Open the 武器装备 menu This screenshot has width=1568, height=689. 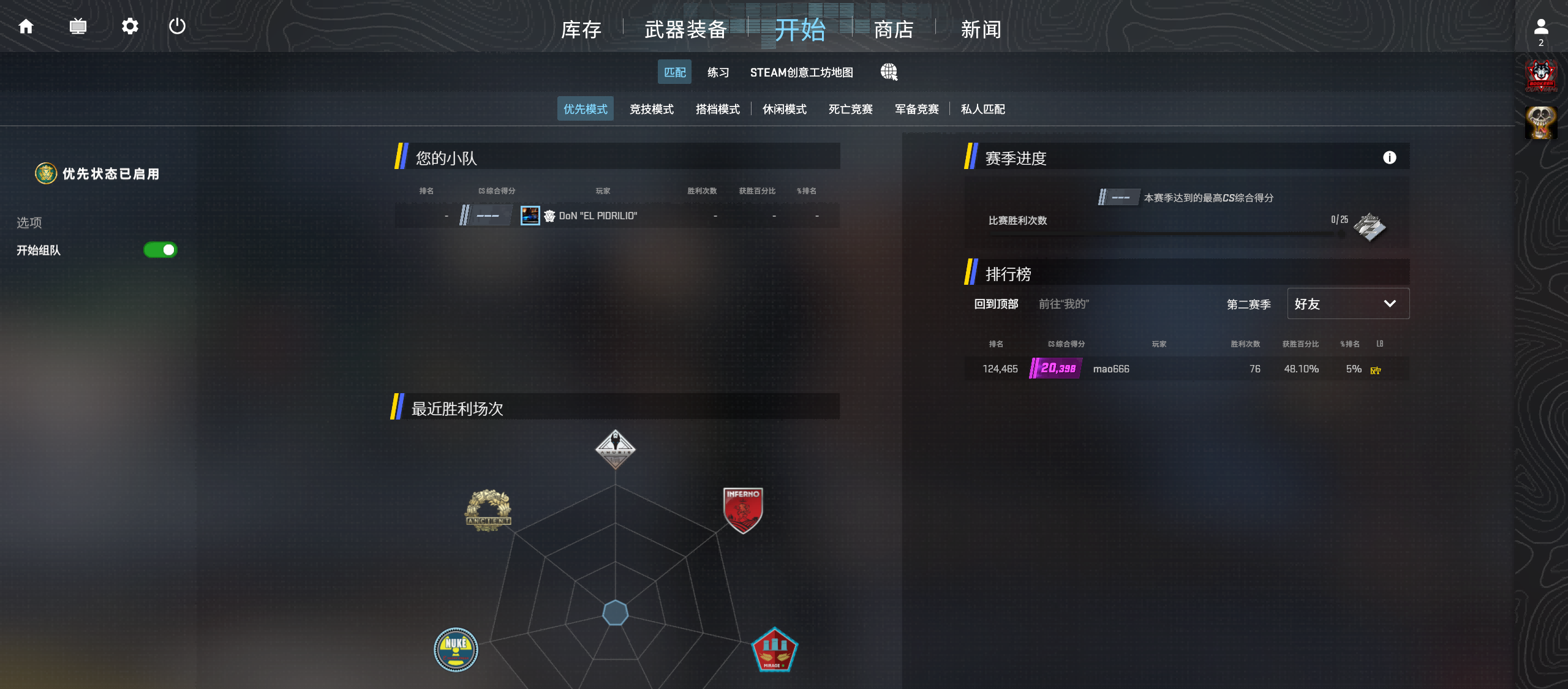pos(685,29)
